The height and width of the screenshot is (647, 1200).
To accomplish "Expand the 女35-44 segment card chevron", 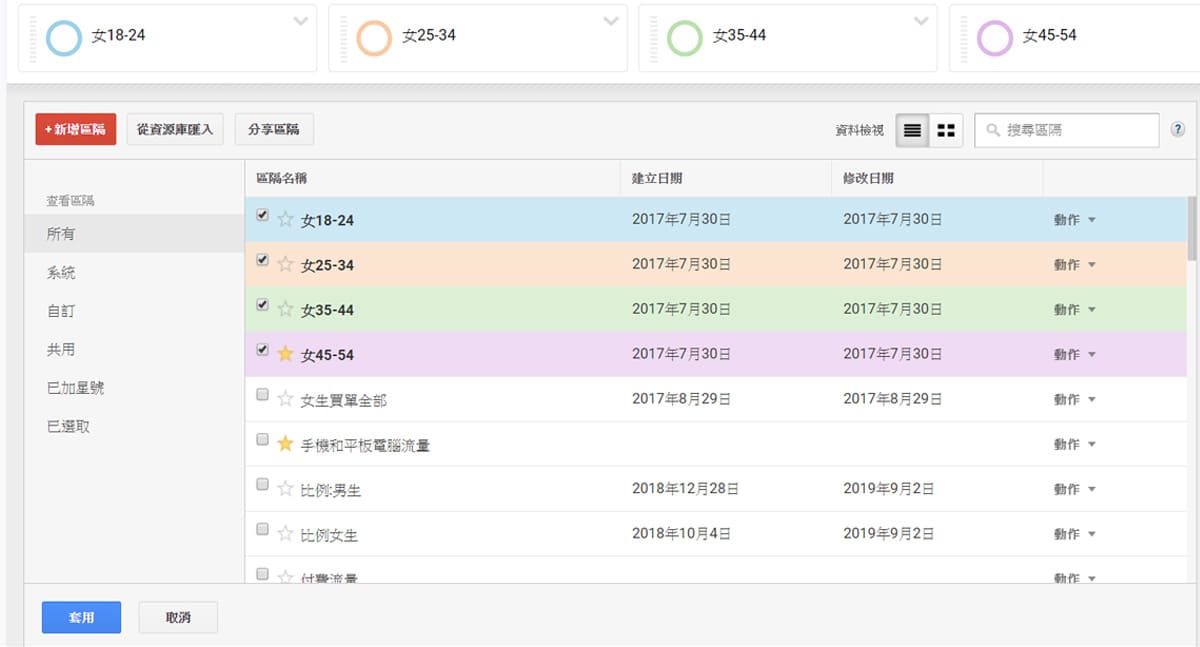I will [x=920, y=21].
